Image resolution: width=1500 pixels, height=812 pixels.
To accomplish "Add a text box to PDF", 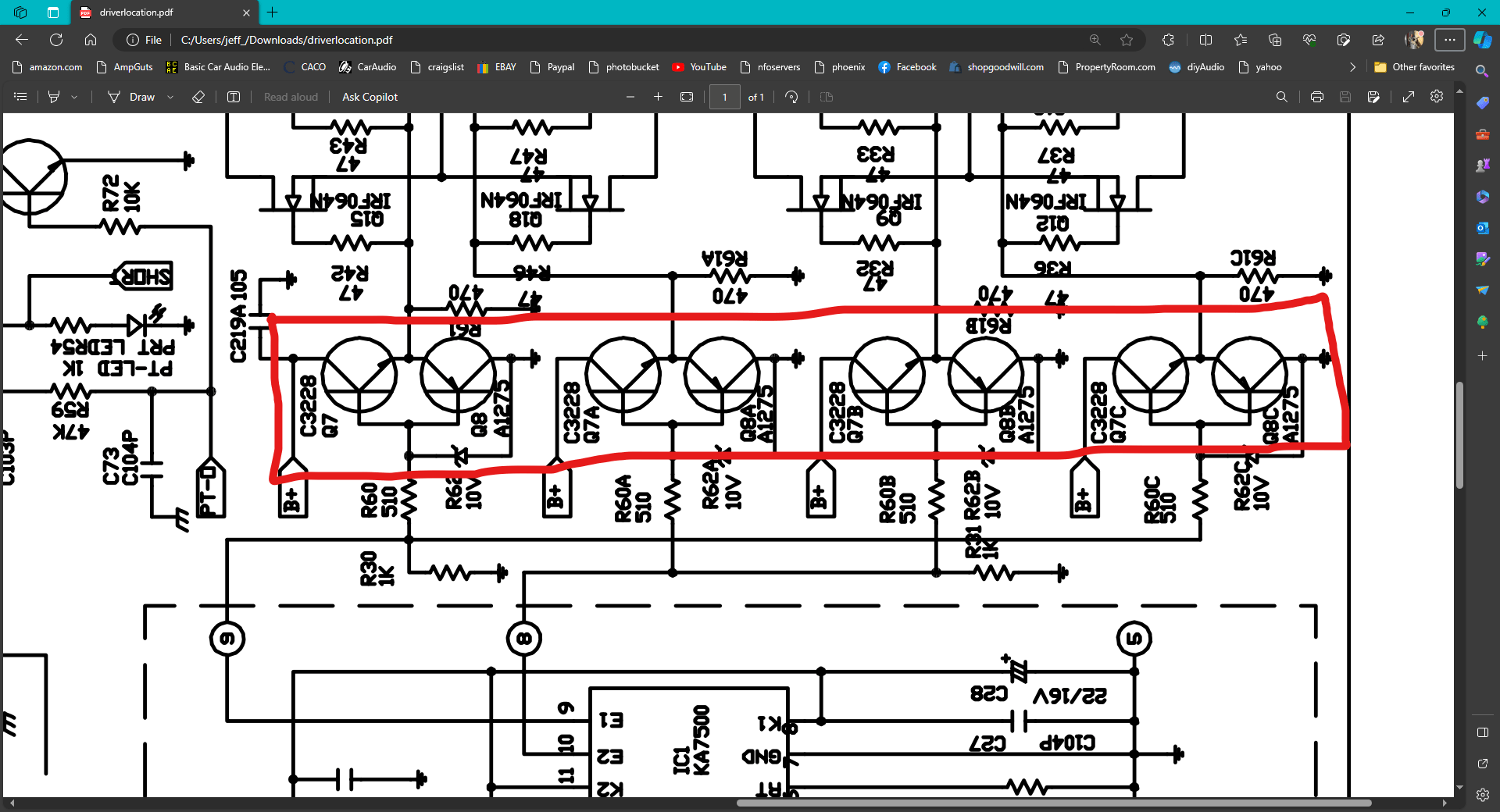I will (x=233, y=97).
